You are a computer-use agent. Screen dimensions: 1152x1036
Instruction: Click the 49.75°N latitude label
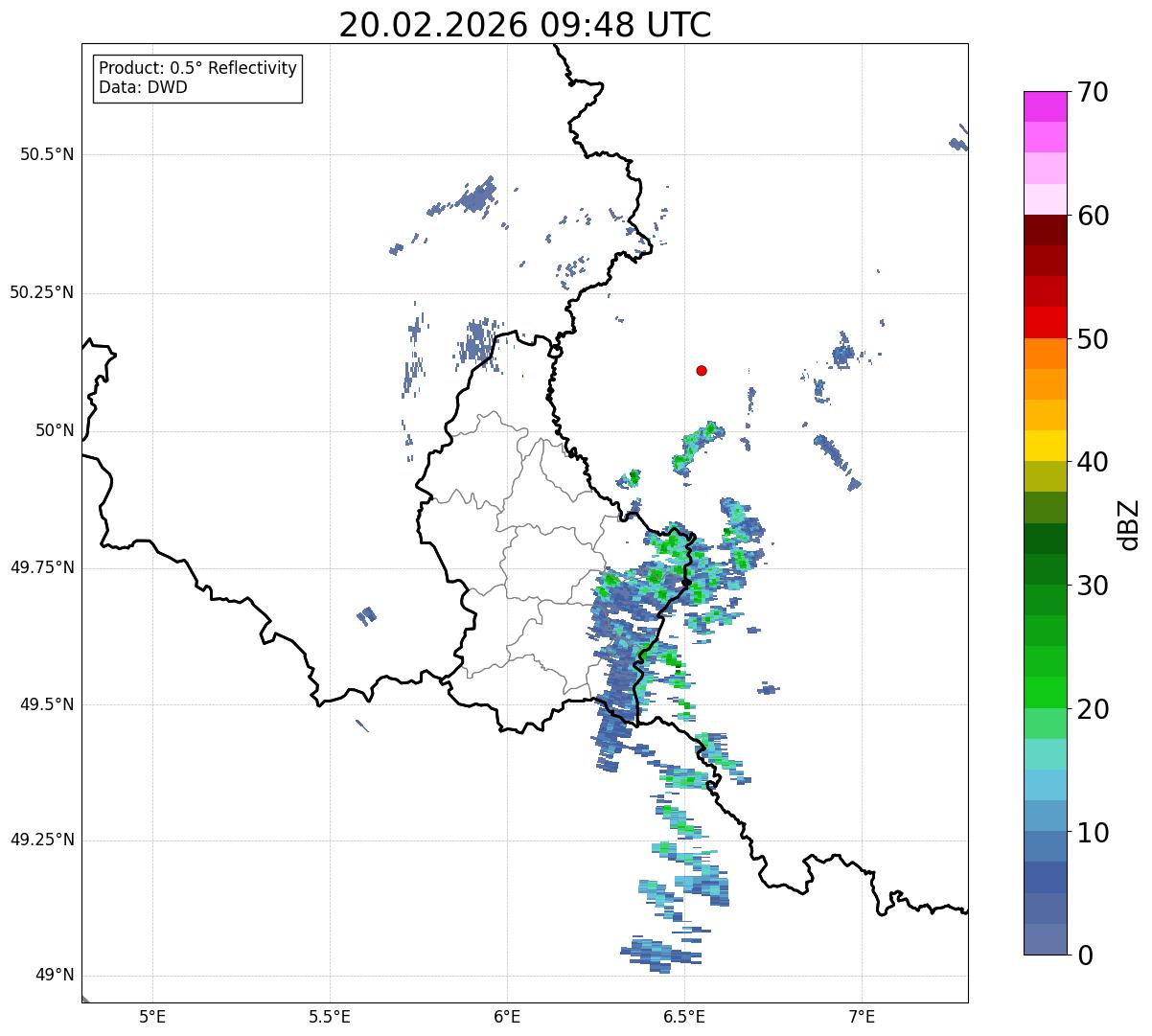click(x=41, y=567)
